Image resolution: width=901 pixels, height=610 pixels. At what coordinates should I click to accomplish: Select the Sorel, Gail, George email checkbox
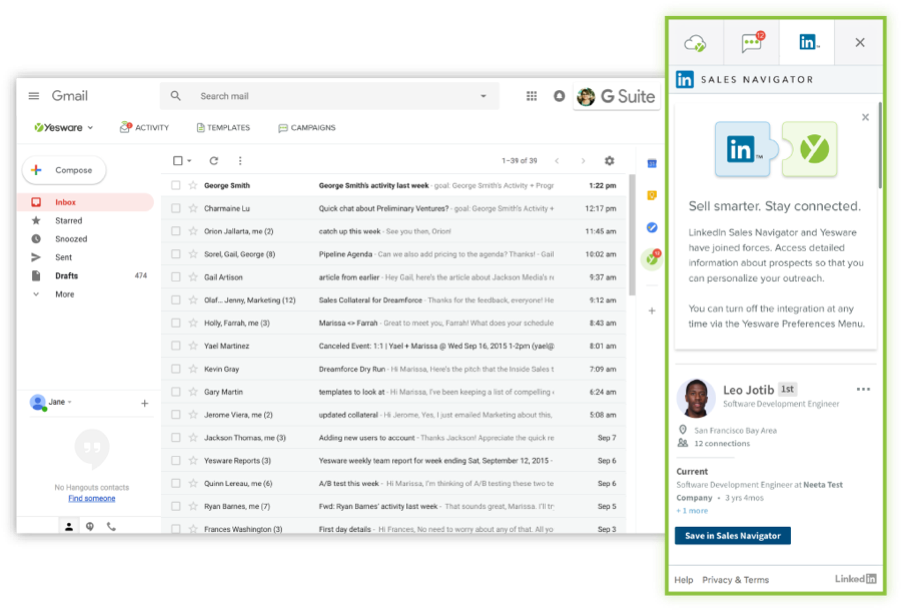176,254
